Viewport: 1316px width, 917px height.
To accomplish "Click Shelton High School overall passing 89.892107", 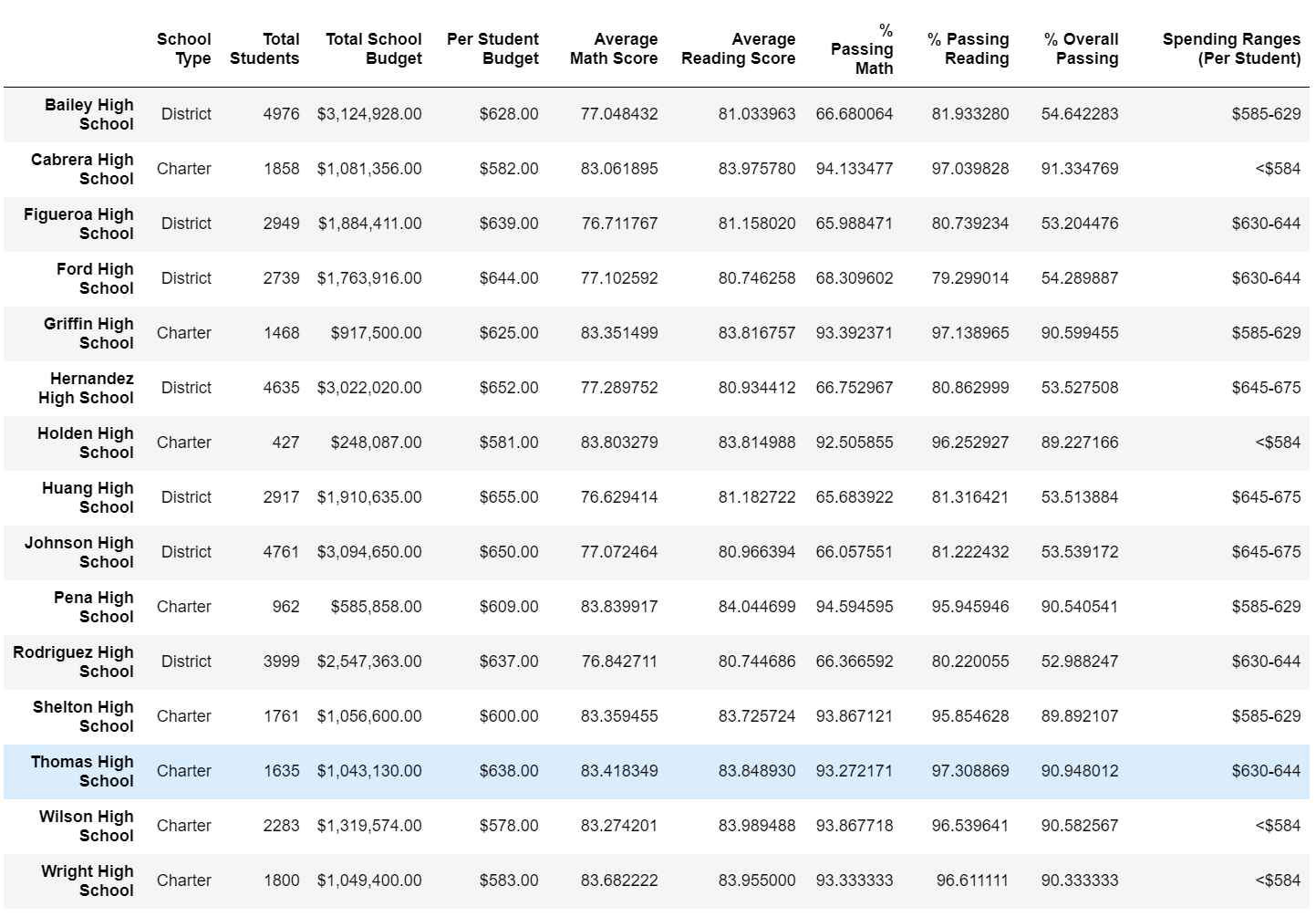I will [1080, 716].
